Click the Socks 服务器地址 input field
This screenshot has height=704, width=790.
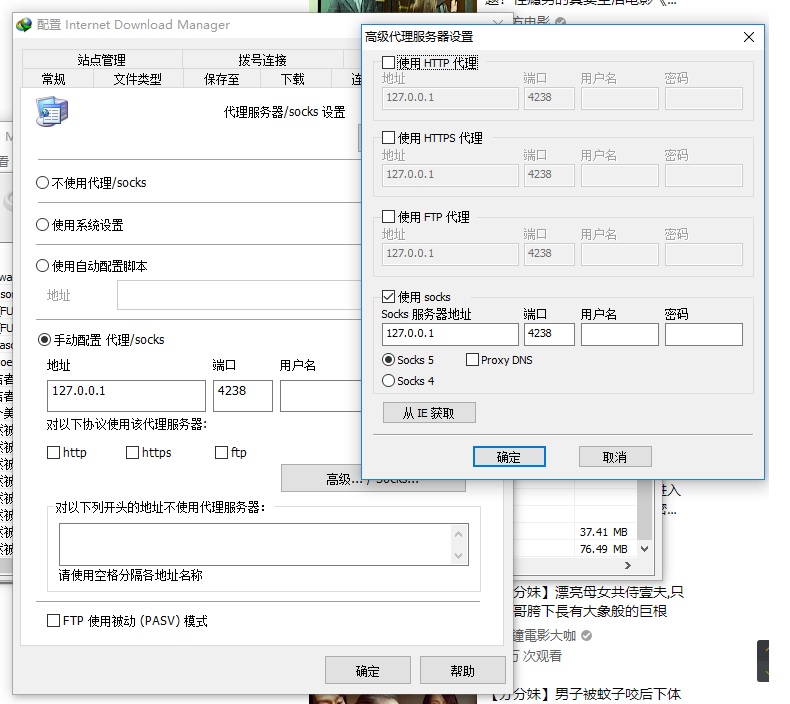[x=450, y=334]
